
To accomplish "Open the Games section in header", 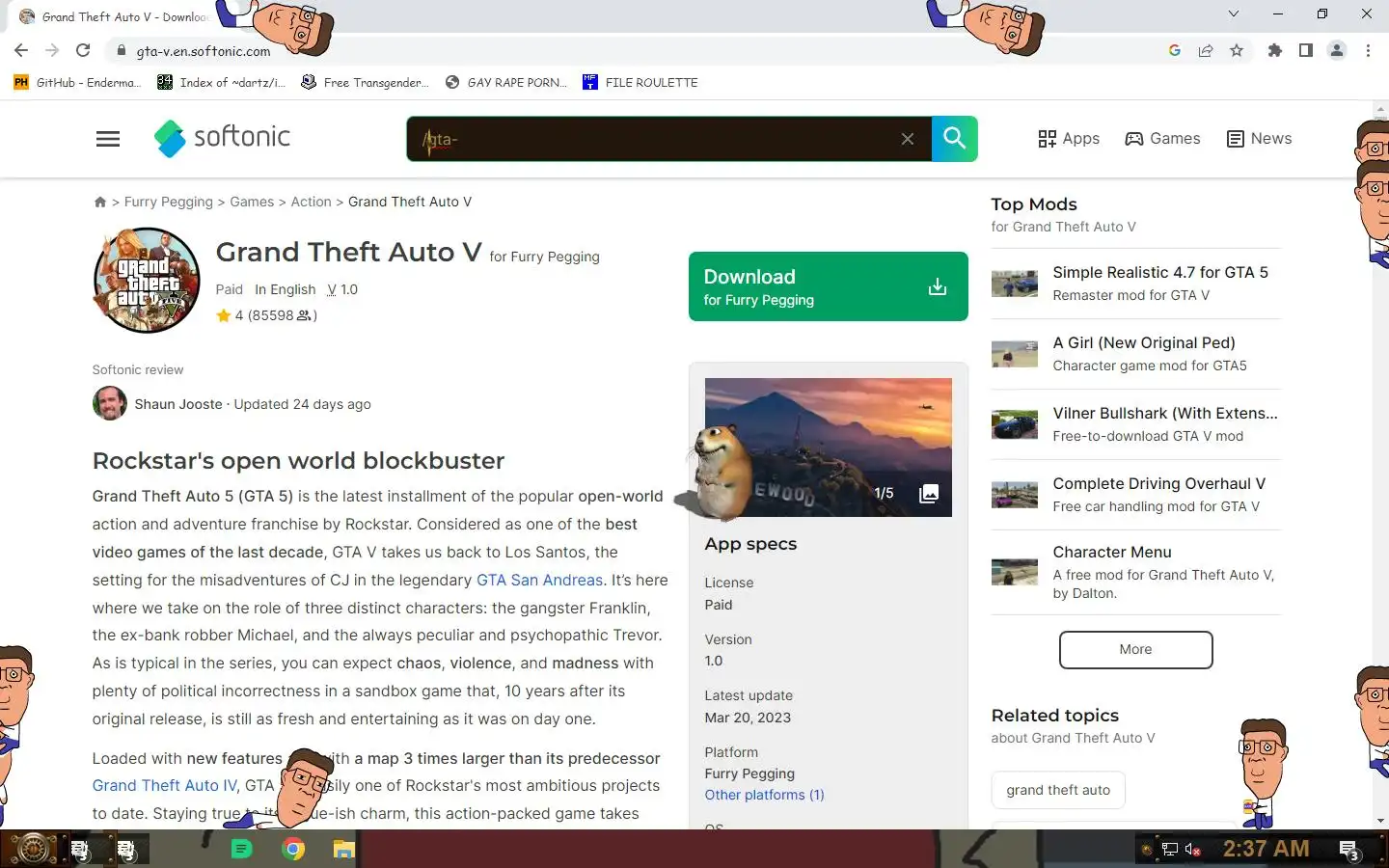I will click(1162, 139).
